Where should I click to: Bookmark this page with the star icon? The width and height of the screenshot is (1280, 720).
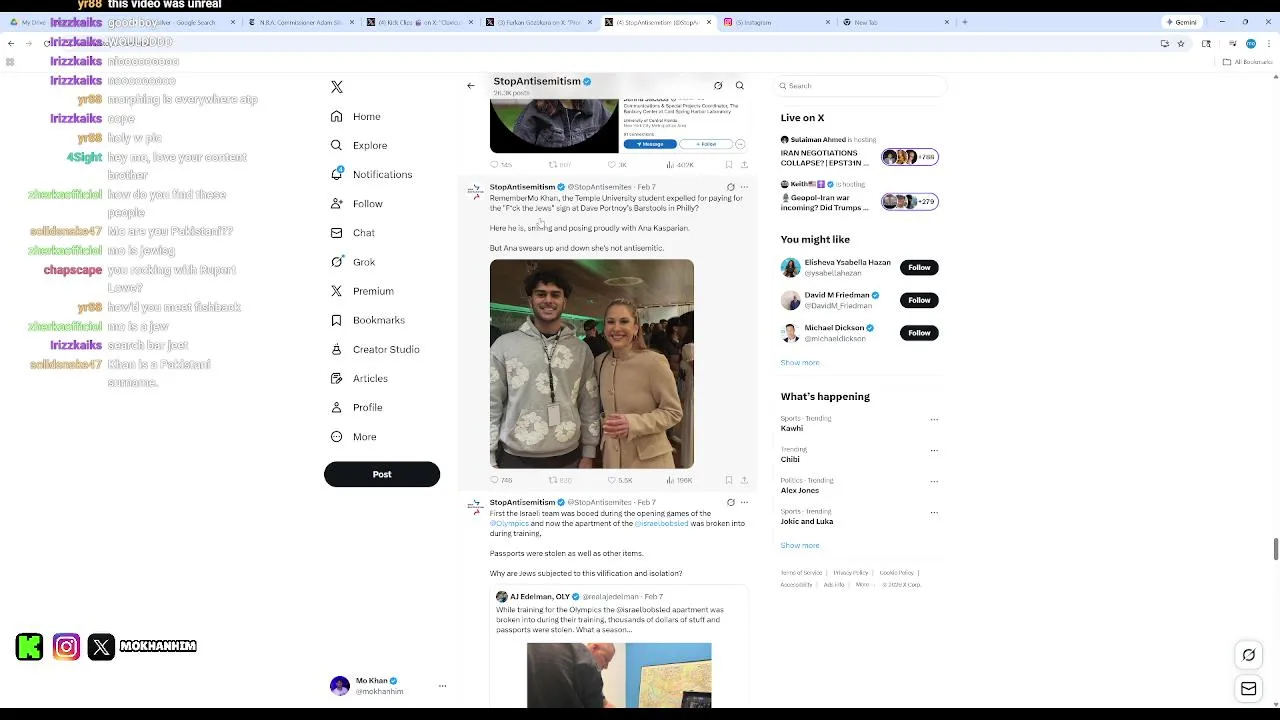(1181, 43)
